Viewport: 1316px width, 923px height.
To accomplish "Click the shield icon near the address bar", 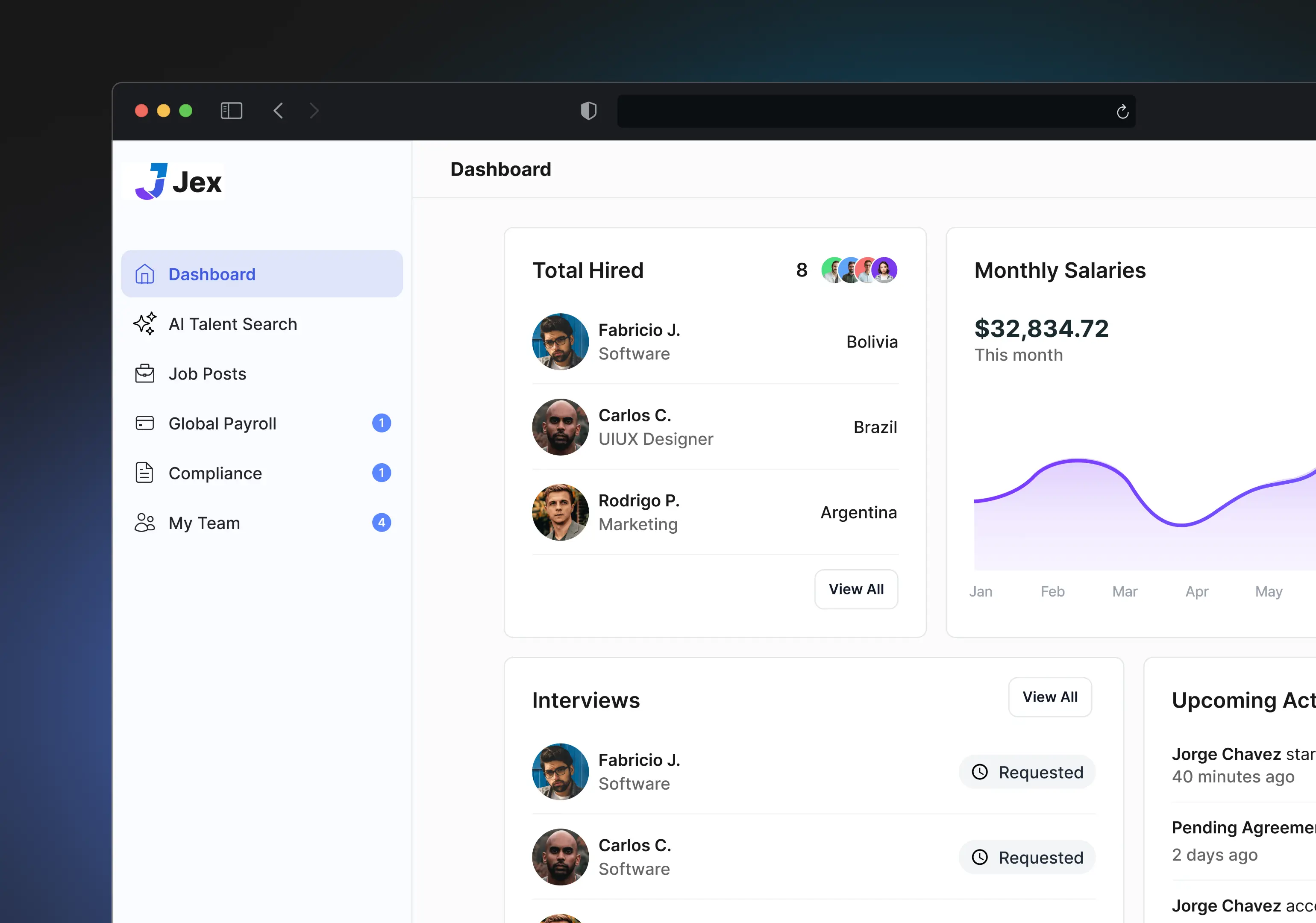I will point(589,111).
